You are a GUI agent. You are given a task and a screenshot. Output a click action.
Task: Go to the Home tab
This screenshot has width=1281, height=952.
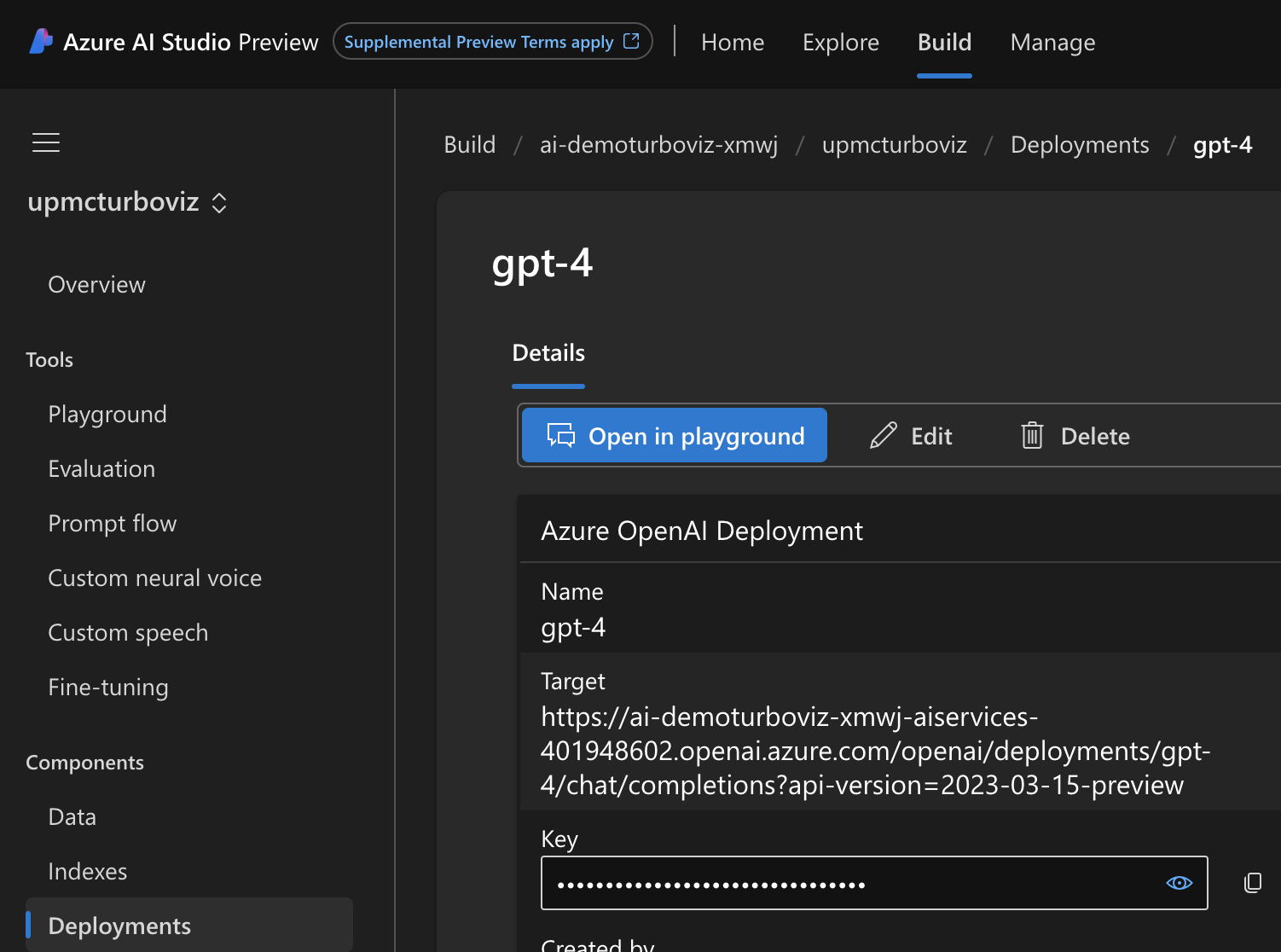tap(733, 42)
